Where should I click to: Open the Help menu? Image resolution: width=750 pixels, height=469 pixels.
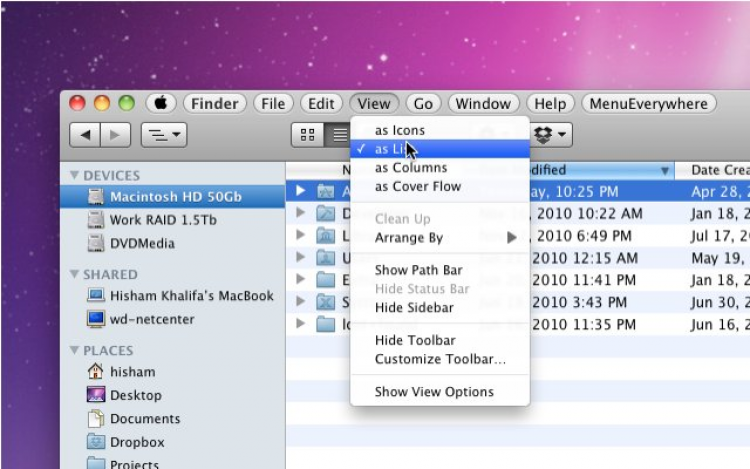tap(550, 103)
